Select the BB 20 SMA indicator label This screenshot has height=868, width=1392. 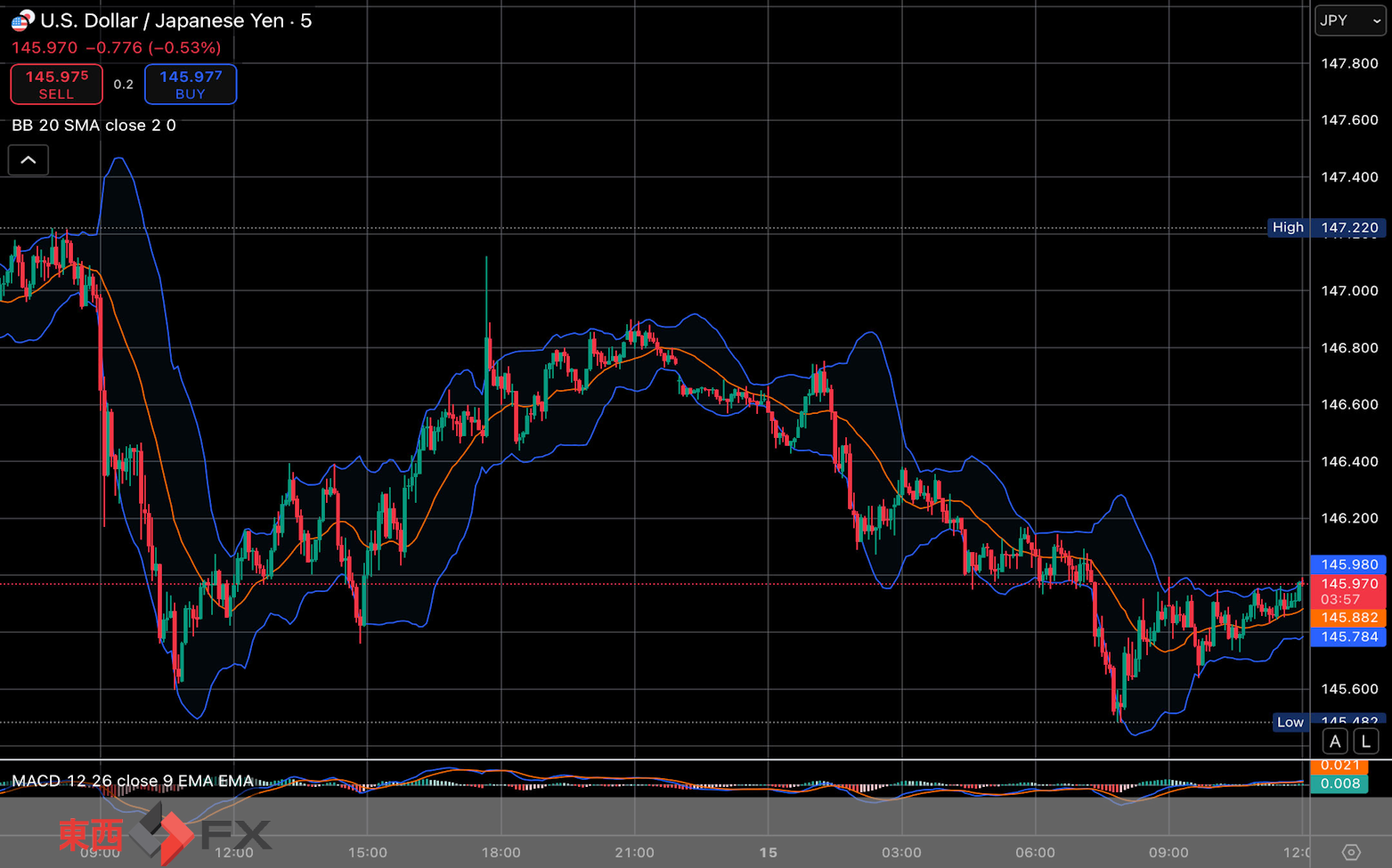pos(94,126)
